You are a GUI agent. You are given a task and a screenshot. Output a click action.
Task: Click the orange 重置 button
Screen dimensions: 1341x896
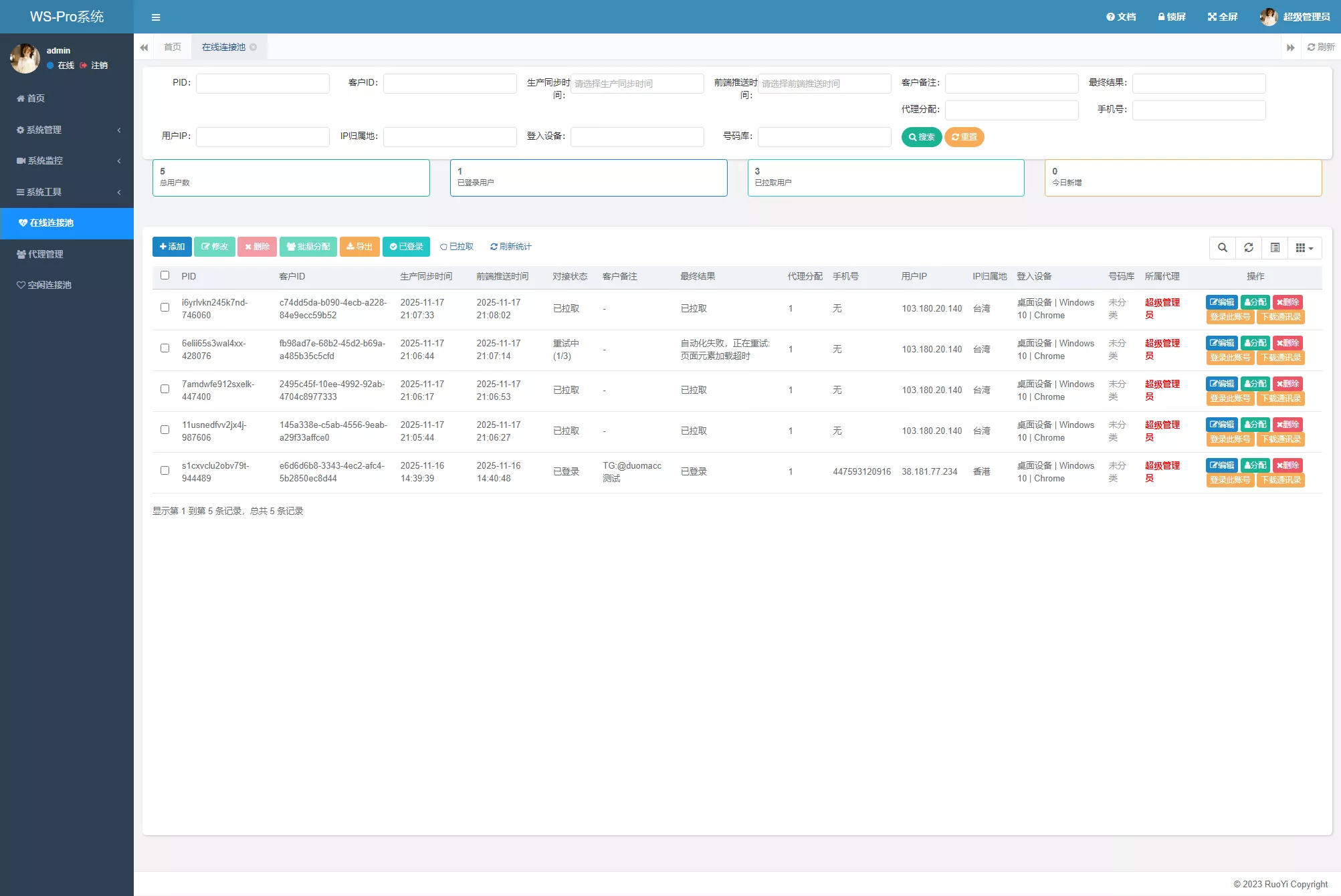pos(964,137)
